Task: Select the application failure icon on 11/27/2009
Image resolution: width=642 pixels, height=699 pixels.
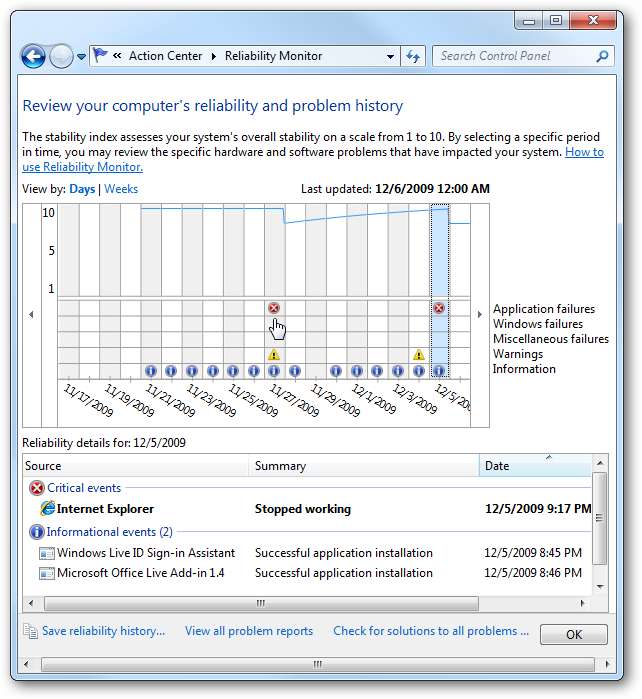Action: [274, 308]
